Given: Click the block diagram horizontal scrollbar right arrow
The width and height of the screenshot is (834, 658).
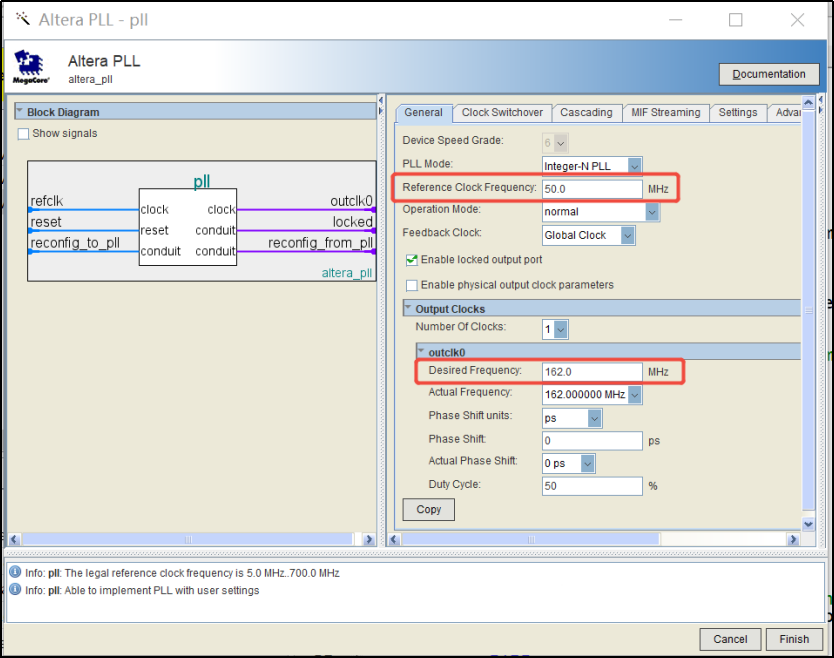Looking at the screenshot, I should [369, 539].
